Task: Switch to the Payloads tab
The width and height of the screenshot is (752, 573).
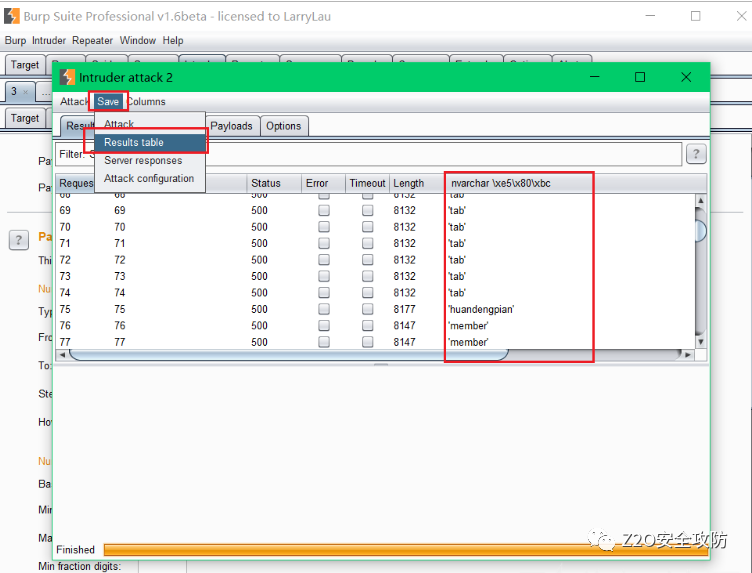Action: 231,126
